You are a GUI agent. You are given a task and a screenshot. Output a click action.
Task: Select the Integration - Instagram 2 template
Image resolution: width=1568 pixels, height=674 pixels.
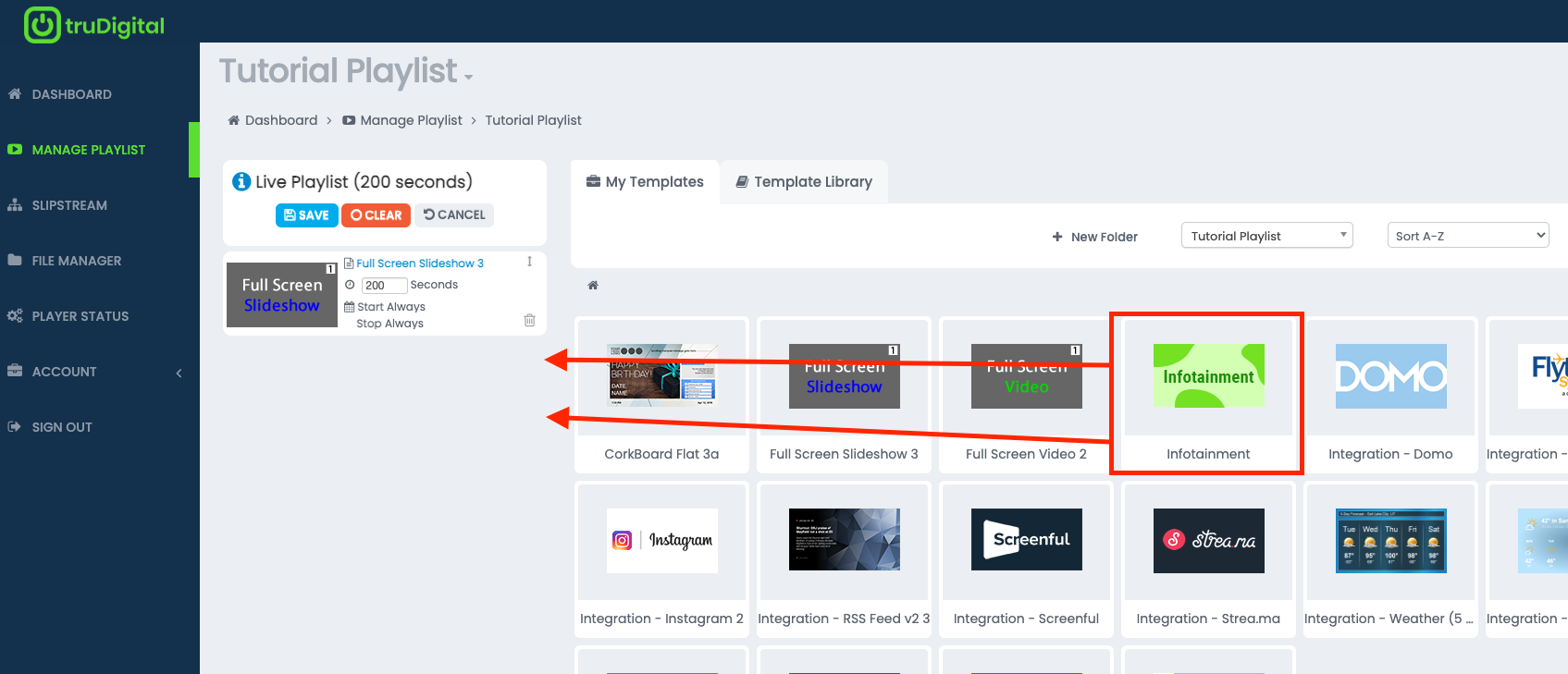pyautogui.click(x=661, y=560)
